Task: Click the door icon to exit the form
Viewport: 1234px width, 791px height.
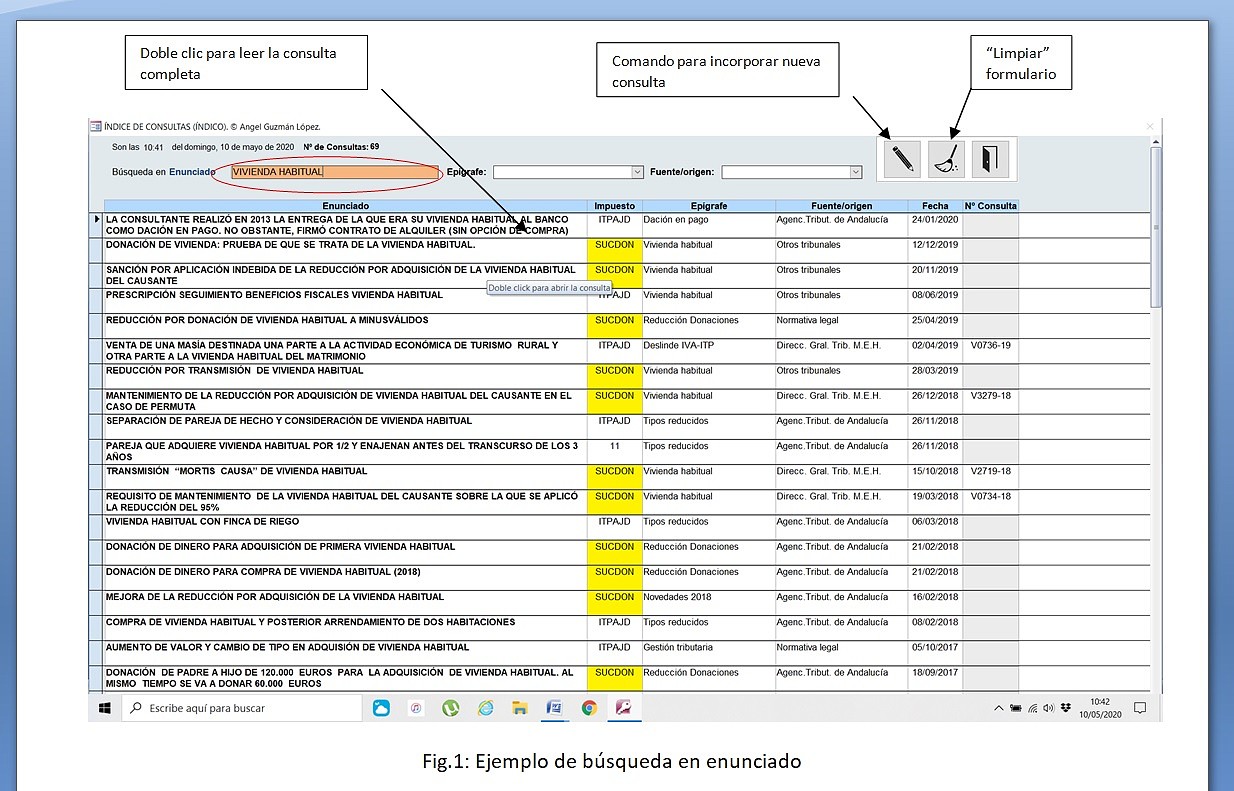Action: pos(990,159)
